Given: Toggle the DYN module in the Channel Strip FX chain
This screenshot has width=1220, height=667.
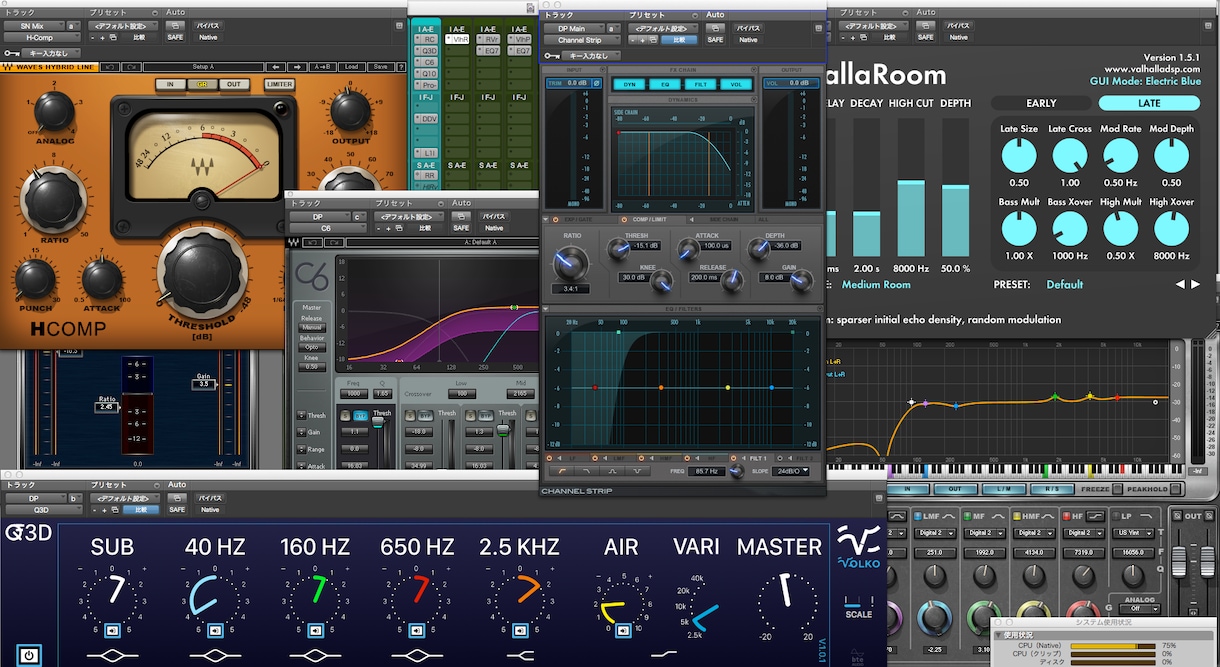Looking at the screenshot, I should [629, 84].
